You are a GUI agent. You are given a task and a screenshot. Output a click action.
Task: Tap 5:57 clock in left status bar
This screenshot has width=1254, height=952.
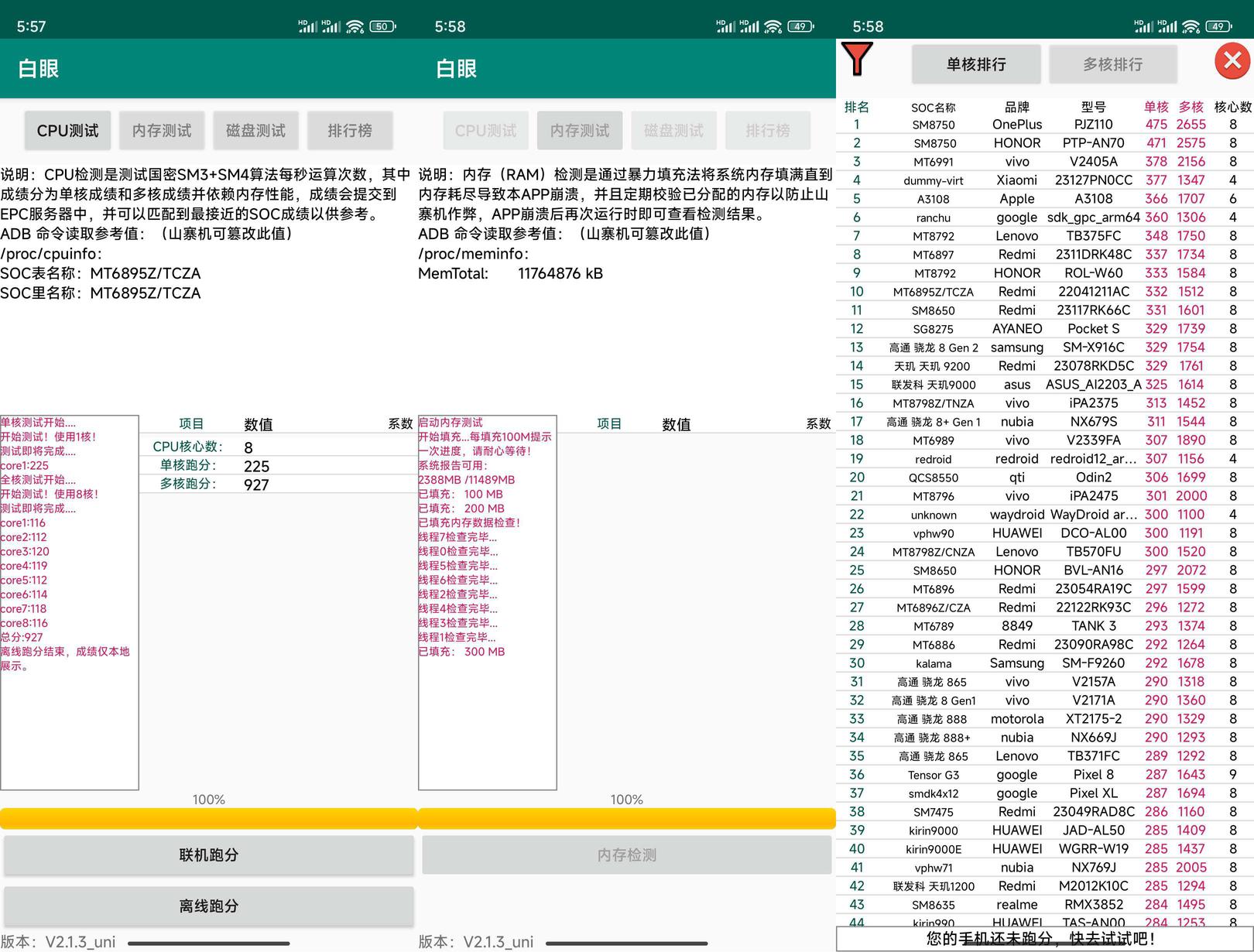32,26
